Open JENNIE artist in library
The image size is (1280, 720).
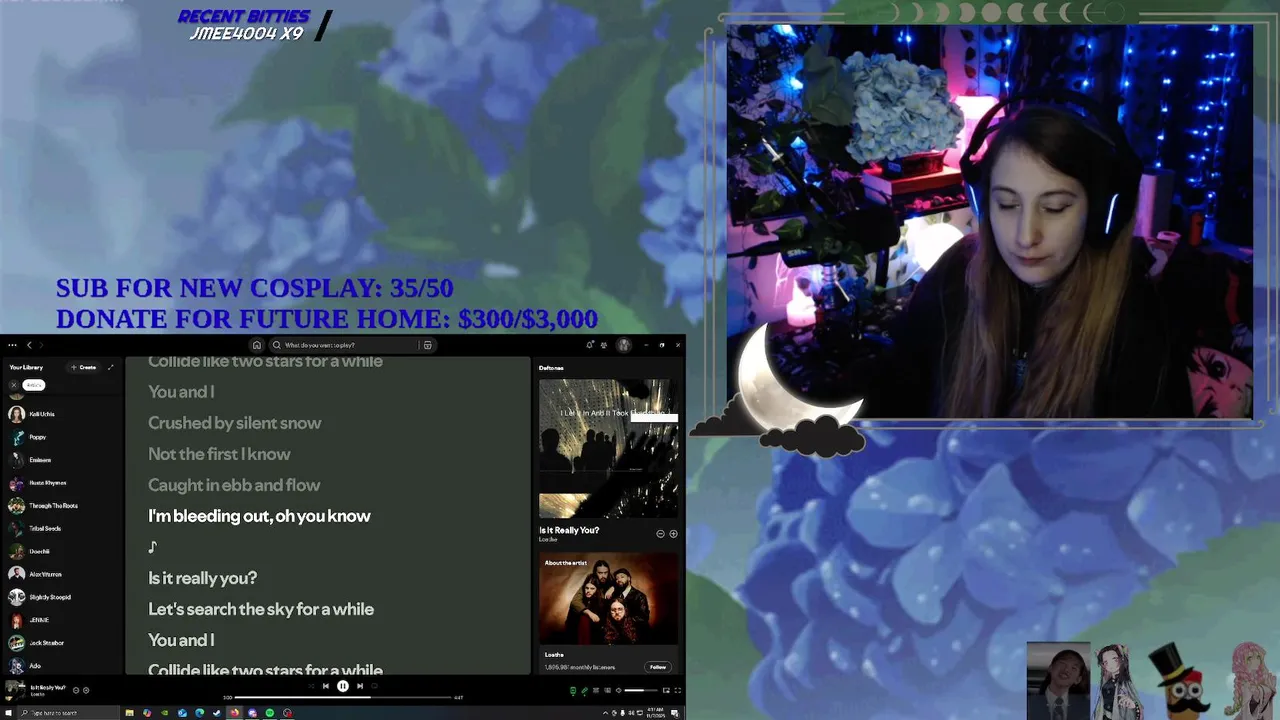pos(61,620)
